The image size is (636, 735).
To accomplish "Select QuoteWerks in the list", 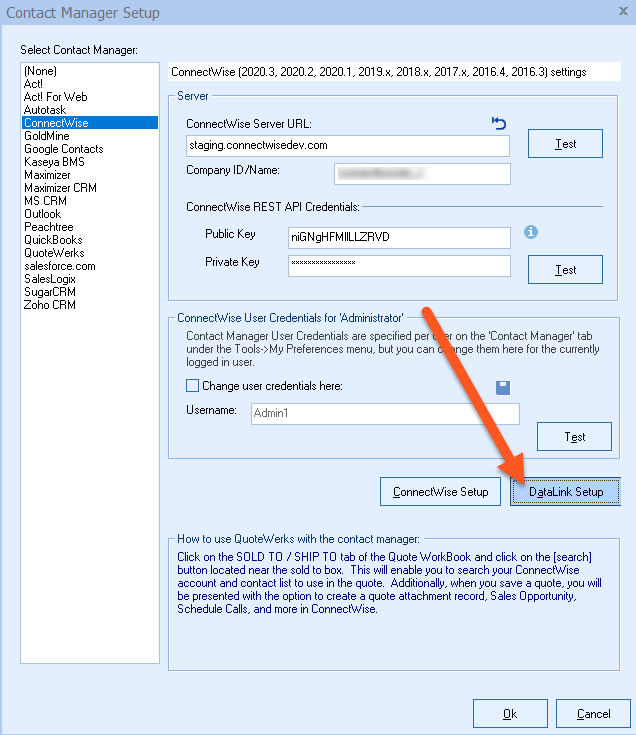I will [90, 253].
